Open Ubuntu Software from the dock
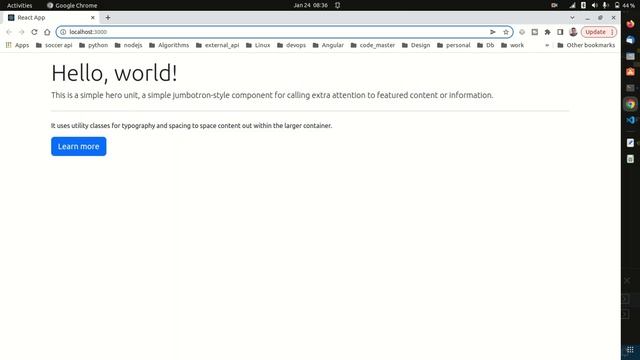 pos(630,72)
